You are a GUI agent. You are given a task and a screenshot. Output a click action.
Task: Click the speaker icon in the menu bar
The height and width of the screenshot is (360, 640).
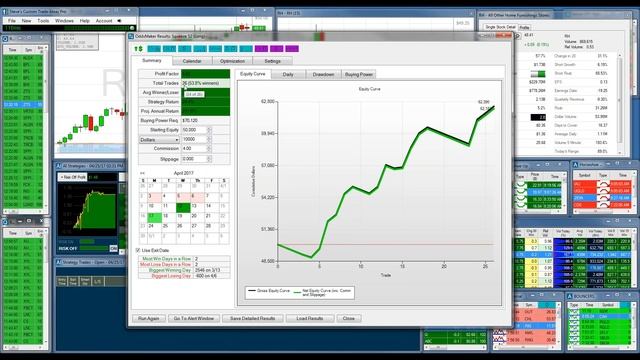click(120, 20)
